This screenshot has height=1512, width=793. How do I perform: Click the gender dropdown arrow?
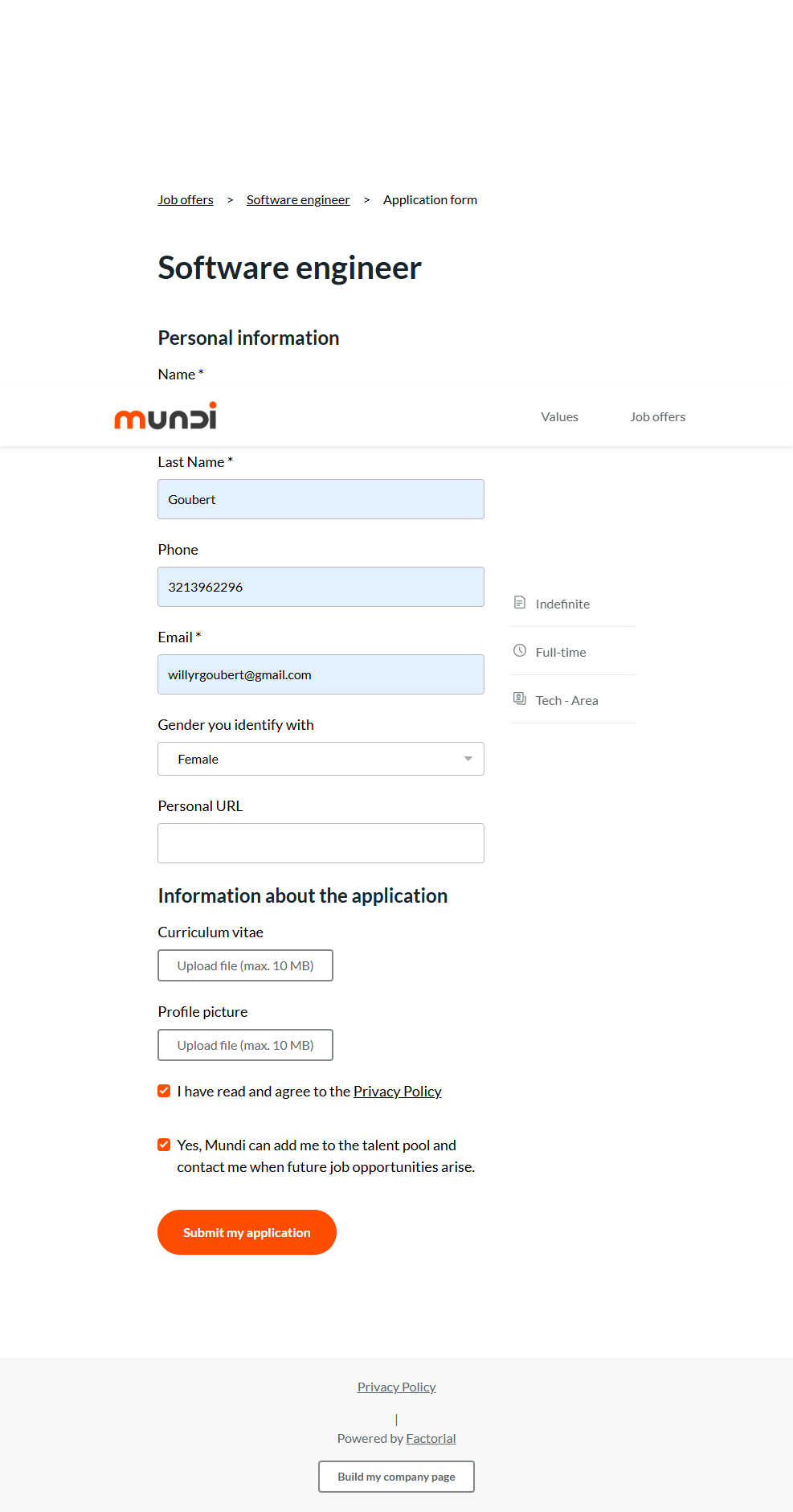pyautogui.click(x=468, y=759)
